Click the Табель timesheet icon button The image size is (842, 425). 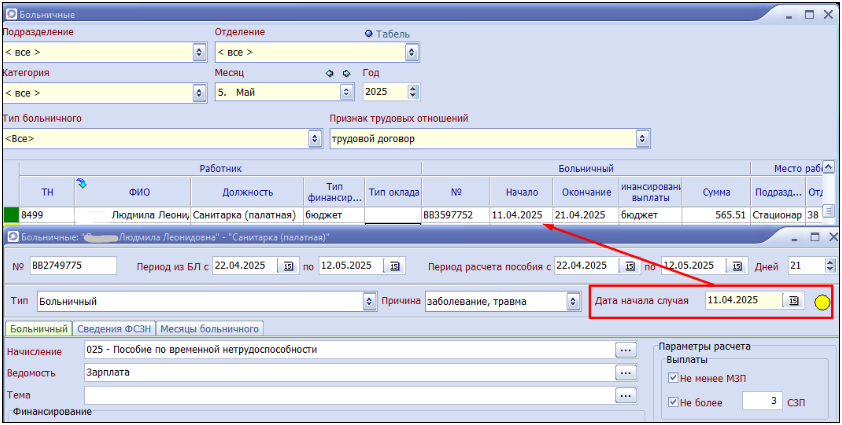(x=367, y=33)
